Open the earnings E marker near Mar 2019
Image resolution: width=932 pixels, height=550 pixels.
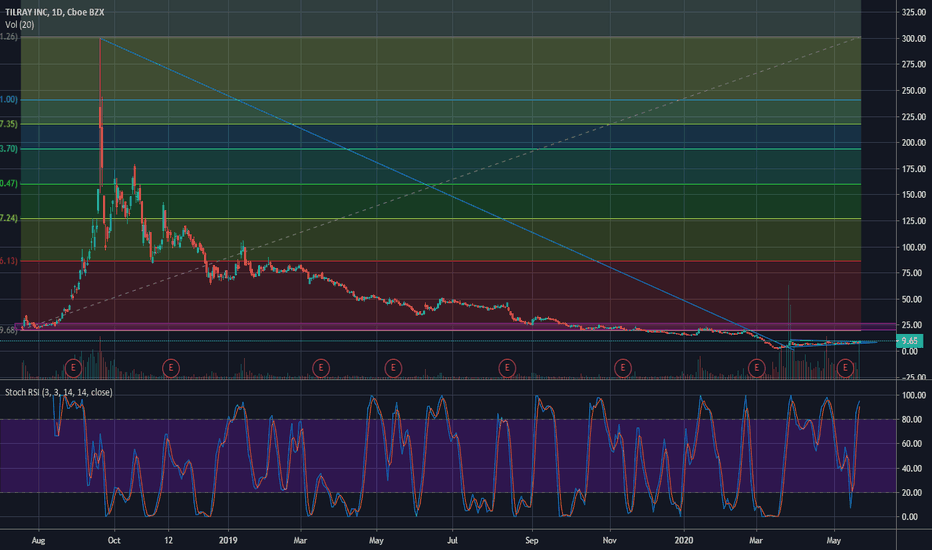321,368
